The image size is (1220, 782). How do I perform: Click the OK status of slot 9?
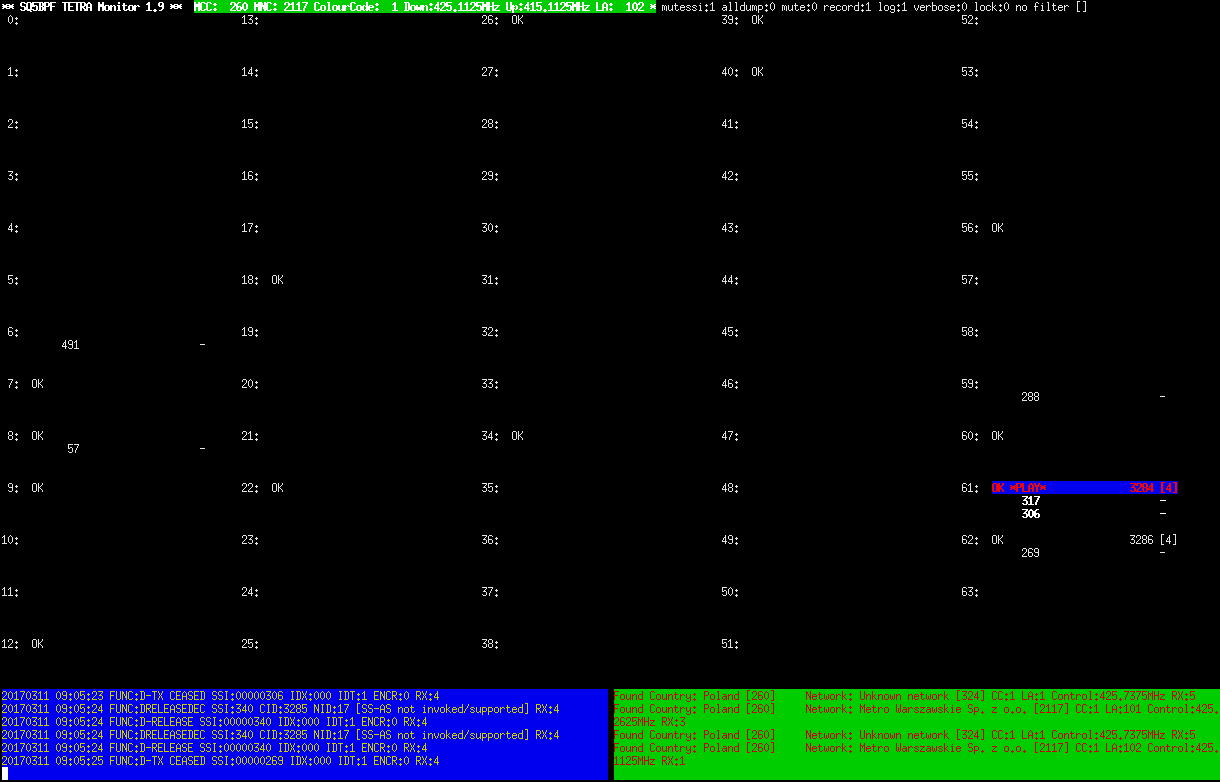pyautogui.click(x=37, y=488)
